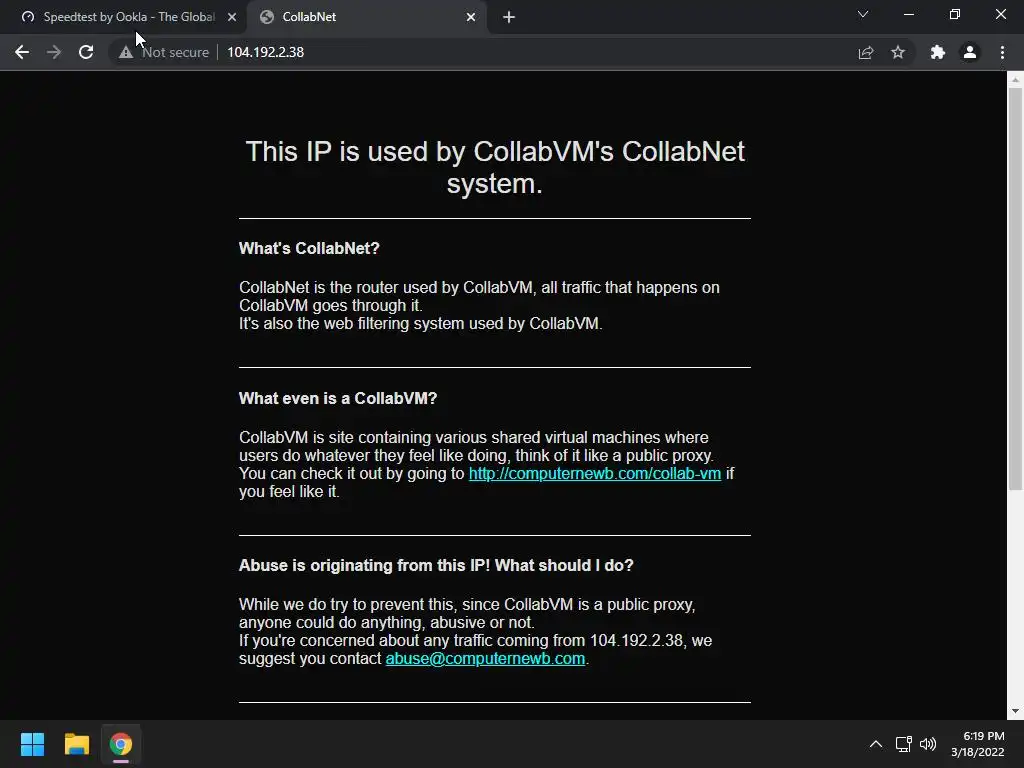Screen dimensions: 1024x768
Task: Minimize the Chrome window
Action: (908, 14)
